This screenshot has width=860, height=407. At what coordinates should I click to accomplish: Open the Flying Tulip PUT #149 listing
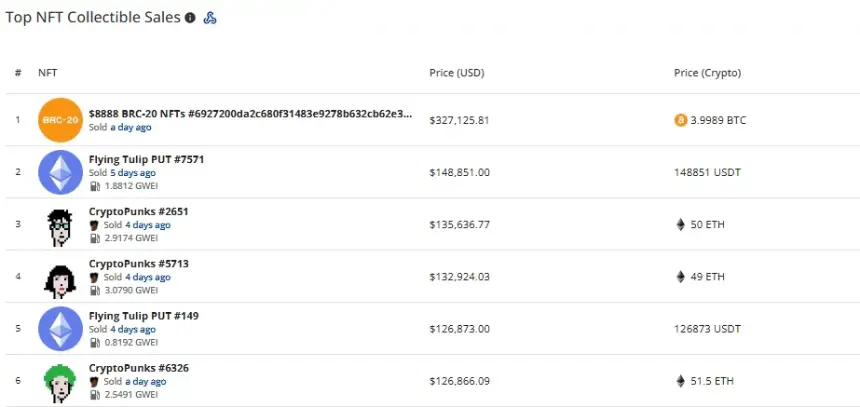click(144, 316)
